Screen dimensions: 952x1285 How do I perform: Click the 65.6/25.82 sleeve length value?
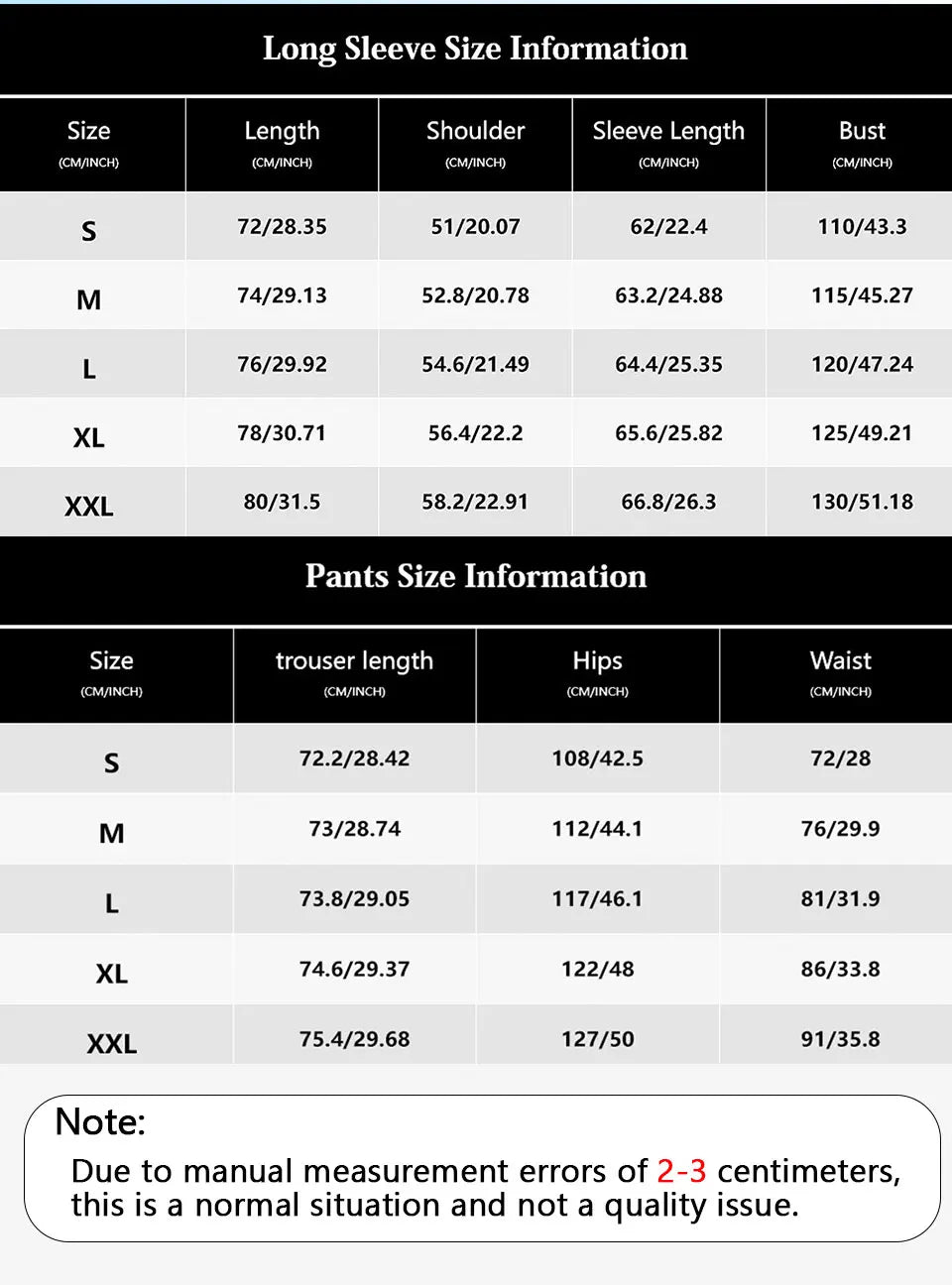coord(668,433)
